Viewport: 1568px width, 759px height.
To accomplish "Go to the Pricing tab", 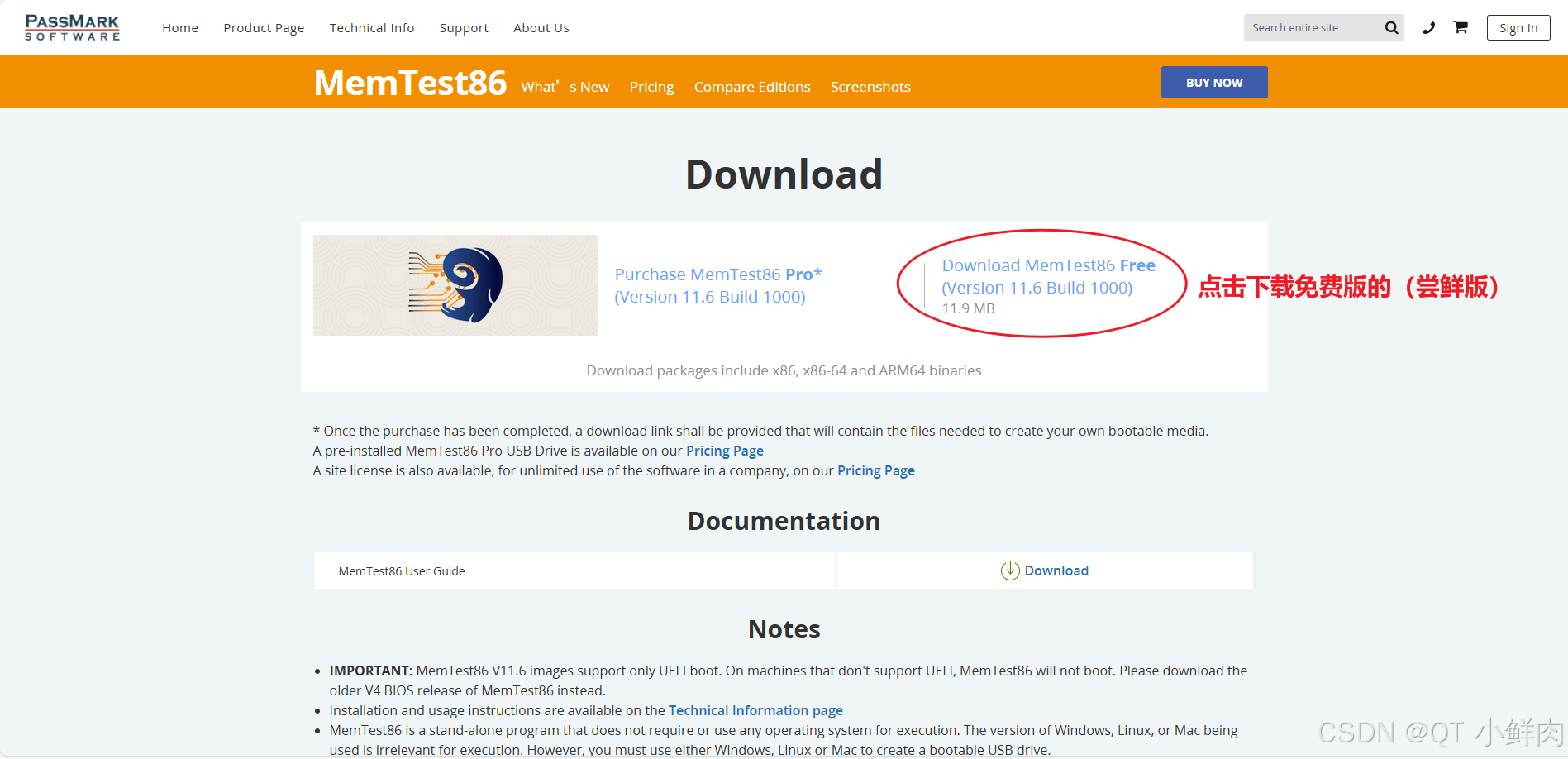I will pos(651,87).
